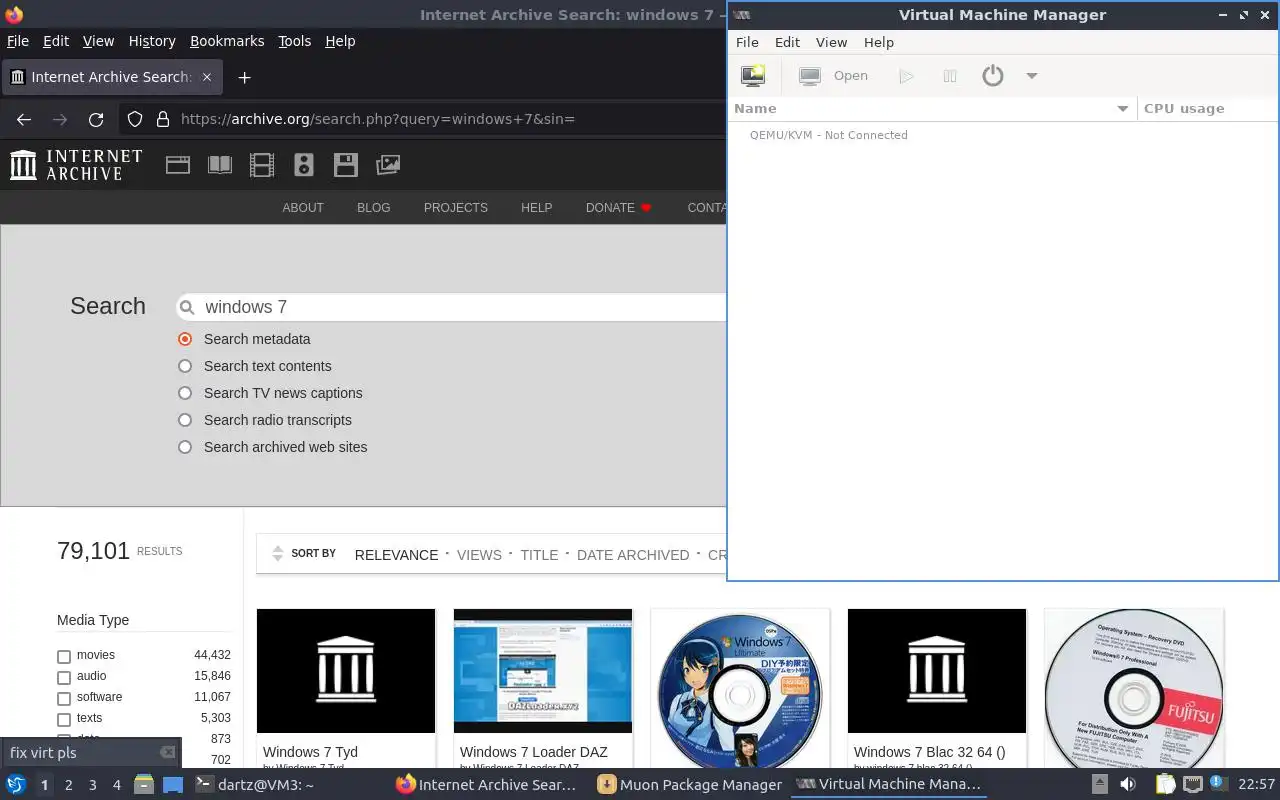1280x800 pixels.
Task: Sort results by VIEWS
Action: (479, 555)
